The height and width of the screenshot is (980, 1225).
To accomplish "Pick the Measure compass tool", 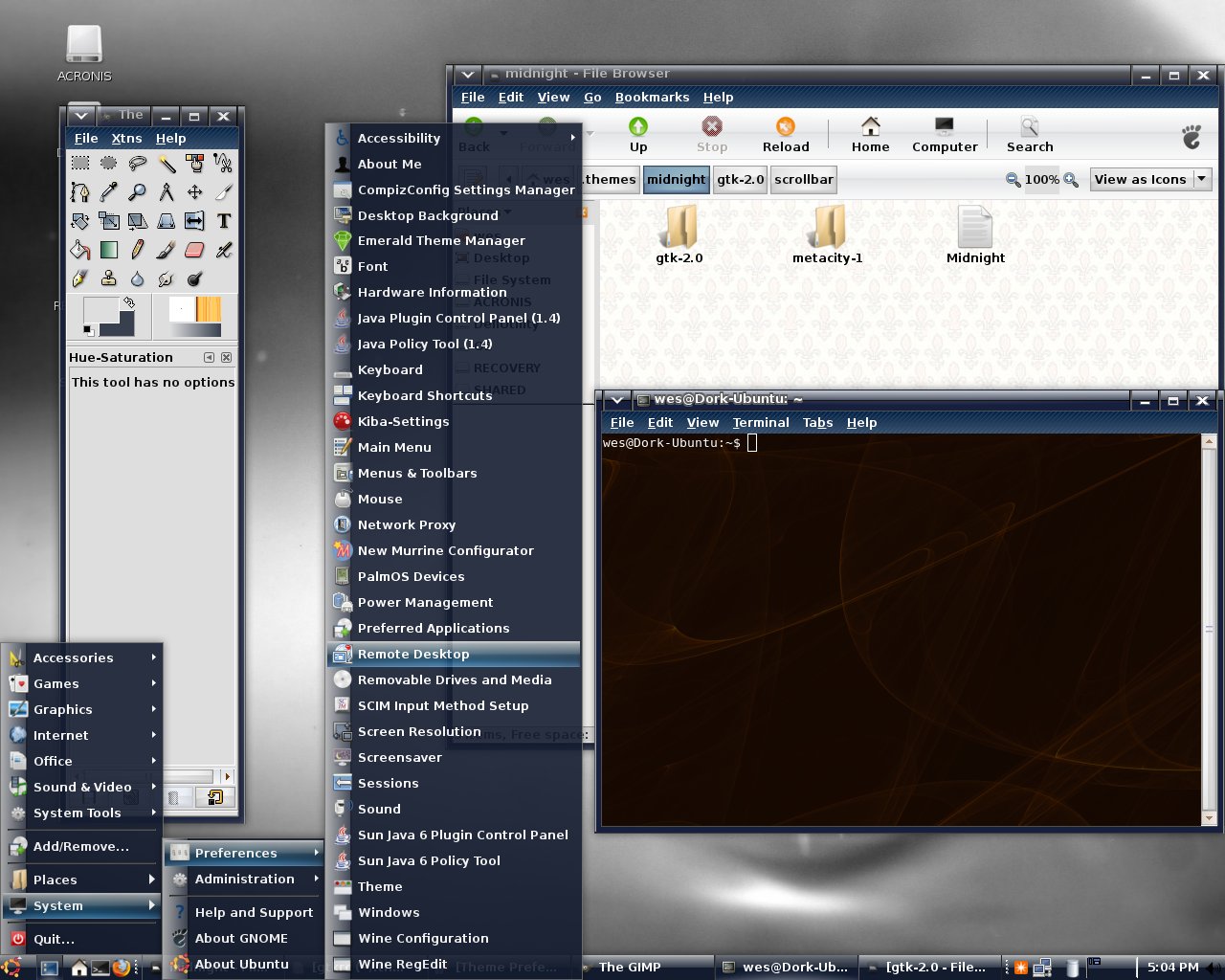I will (x=167, y=192).
